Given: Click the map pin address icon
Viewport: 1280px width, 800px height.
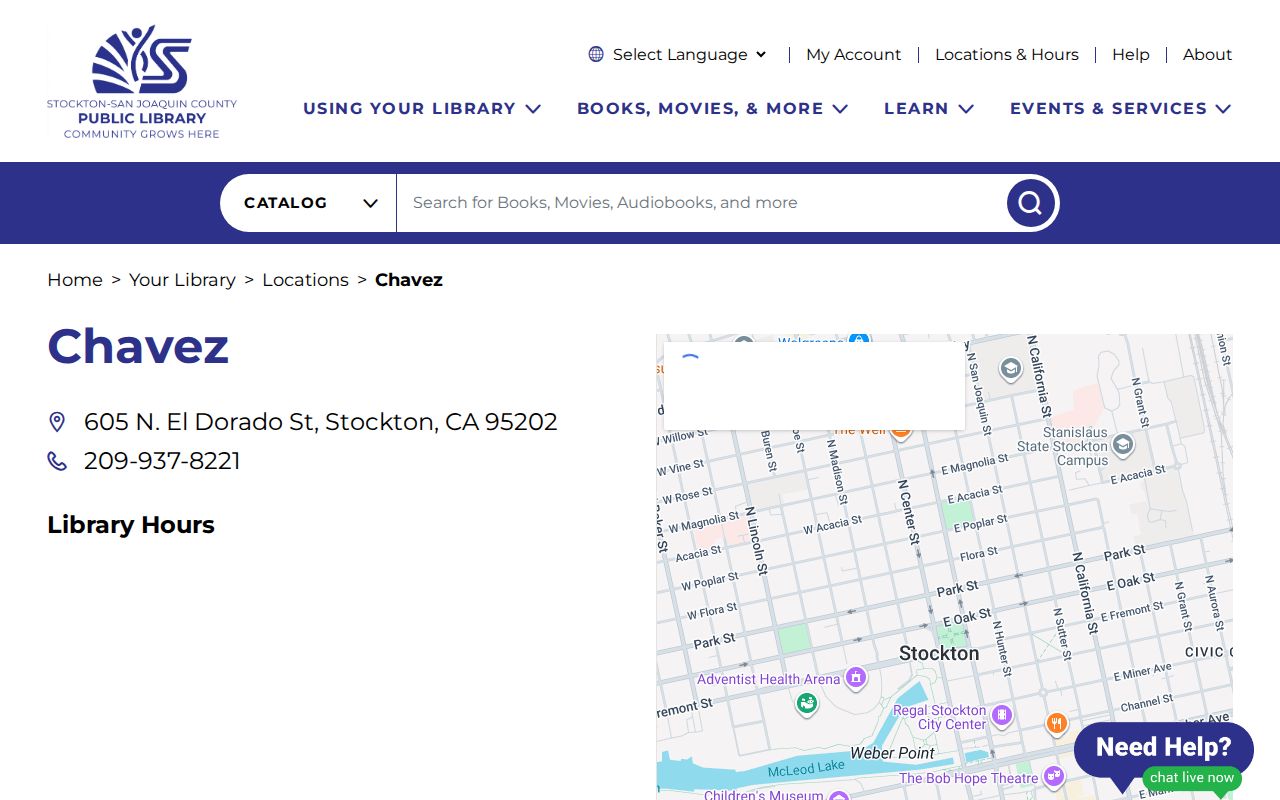Looking at the screenshot, I should pyautogui.click(x=57, y=422).
